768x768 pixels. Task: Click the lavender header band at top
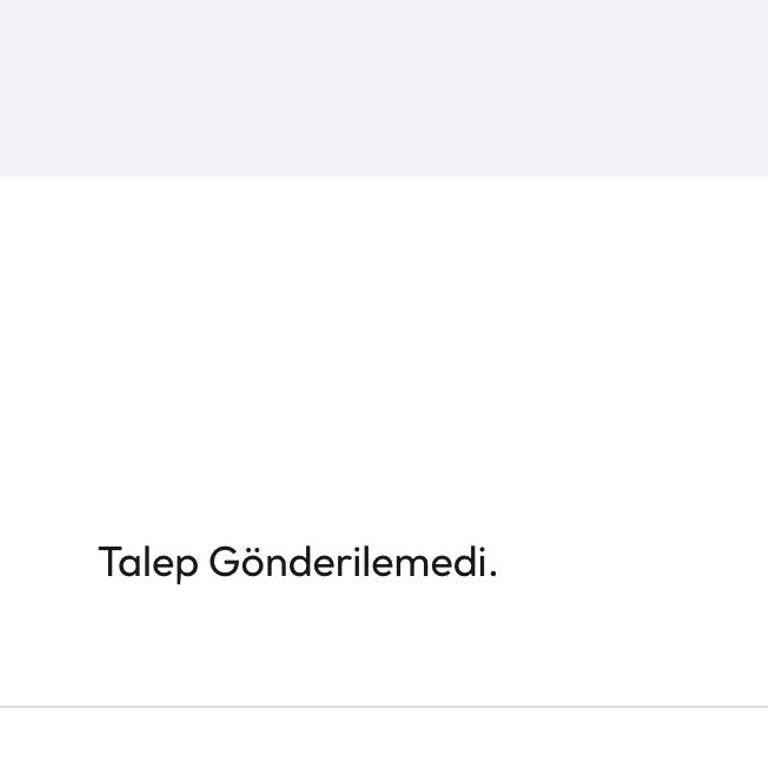click(x=384, y=88)
